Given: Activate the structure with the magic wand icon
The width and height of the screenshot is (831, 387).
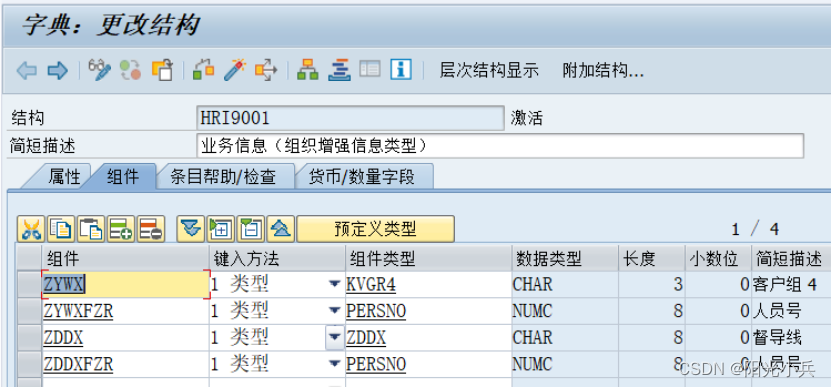Looking at the screenshot, I should 235,69.
